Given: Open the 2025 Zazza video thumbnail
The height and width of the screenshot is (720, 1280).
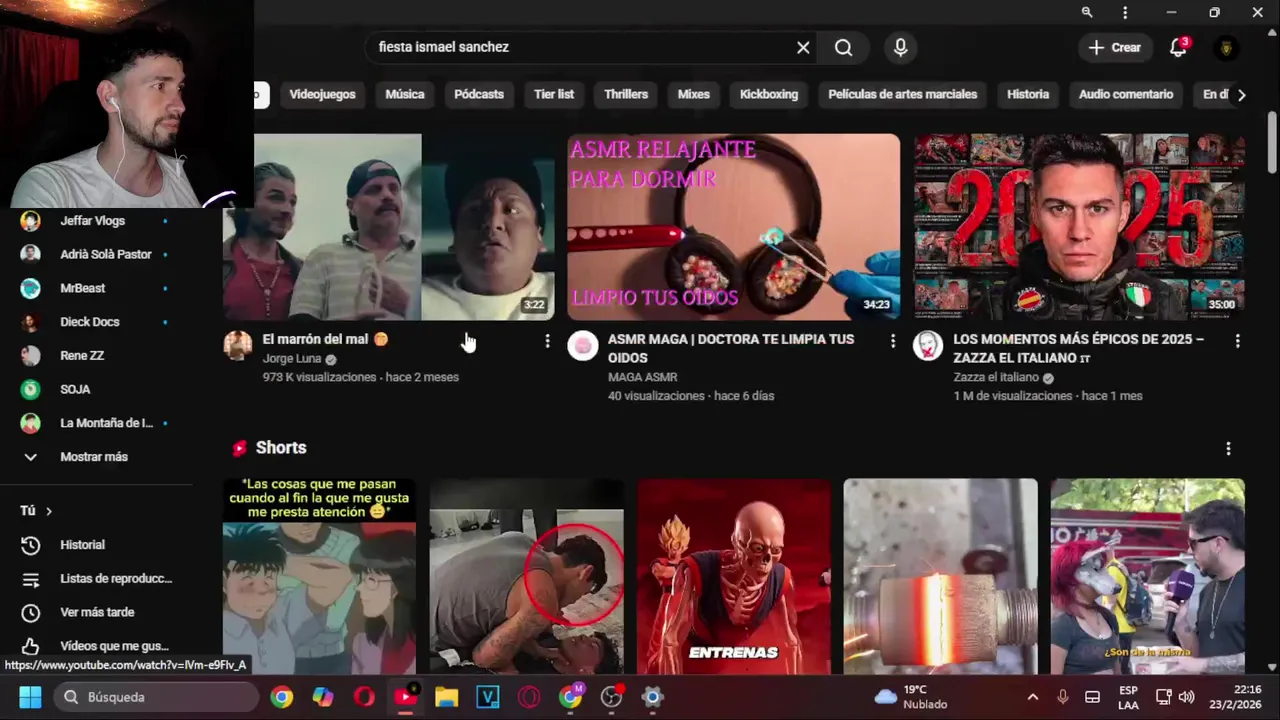Looking at the screenshot, I should [x=1079, y=227].
